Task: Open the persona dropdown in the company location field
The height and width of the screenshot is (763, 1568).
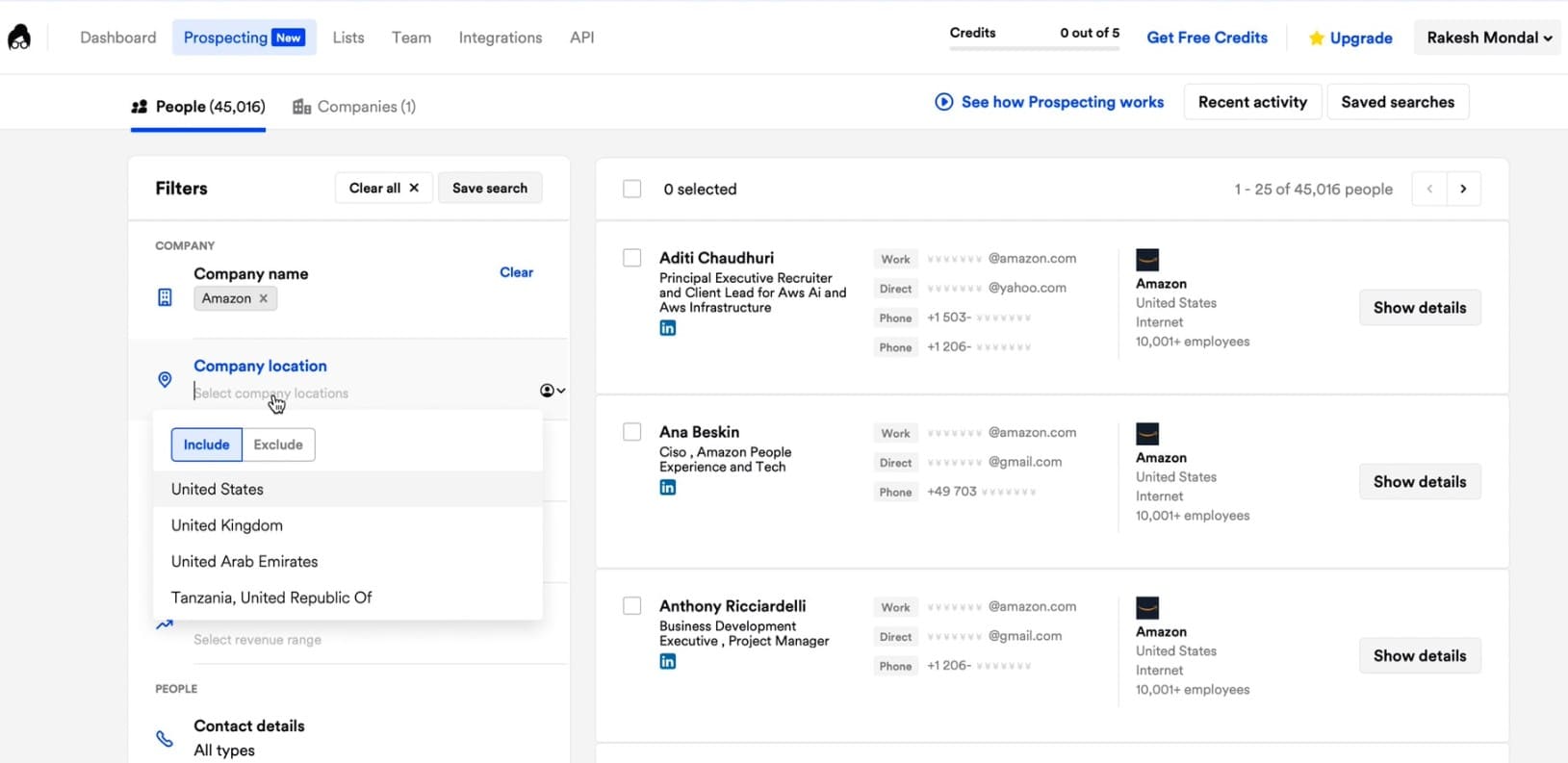Action: coord(553,391)
